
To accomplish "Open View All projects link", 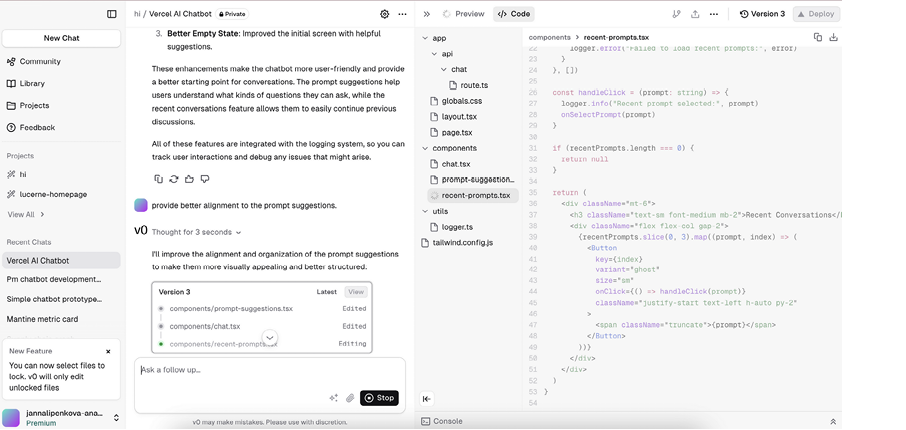I will (x=26, y=214).
